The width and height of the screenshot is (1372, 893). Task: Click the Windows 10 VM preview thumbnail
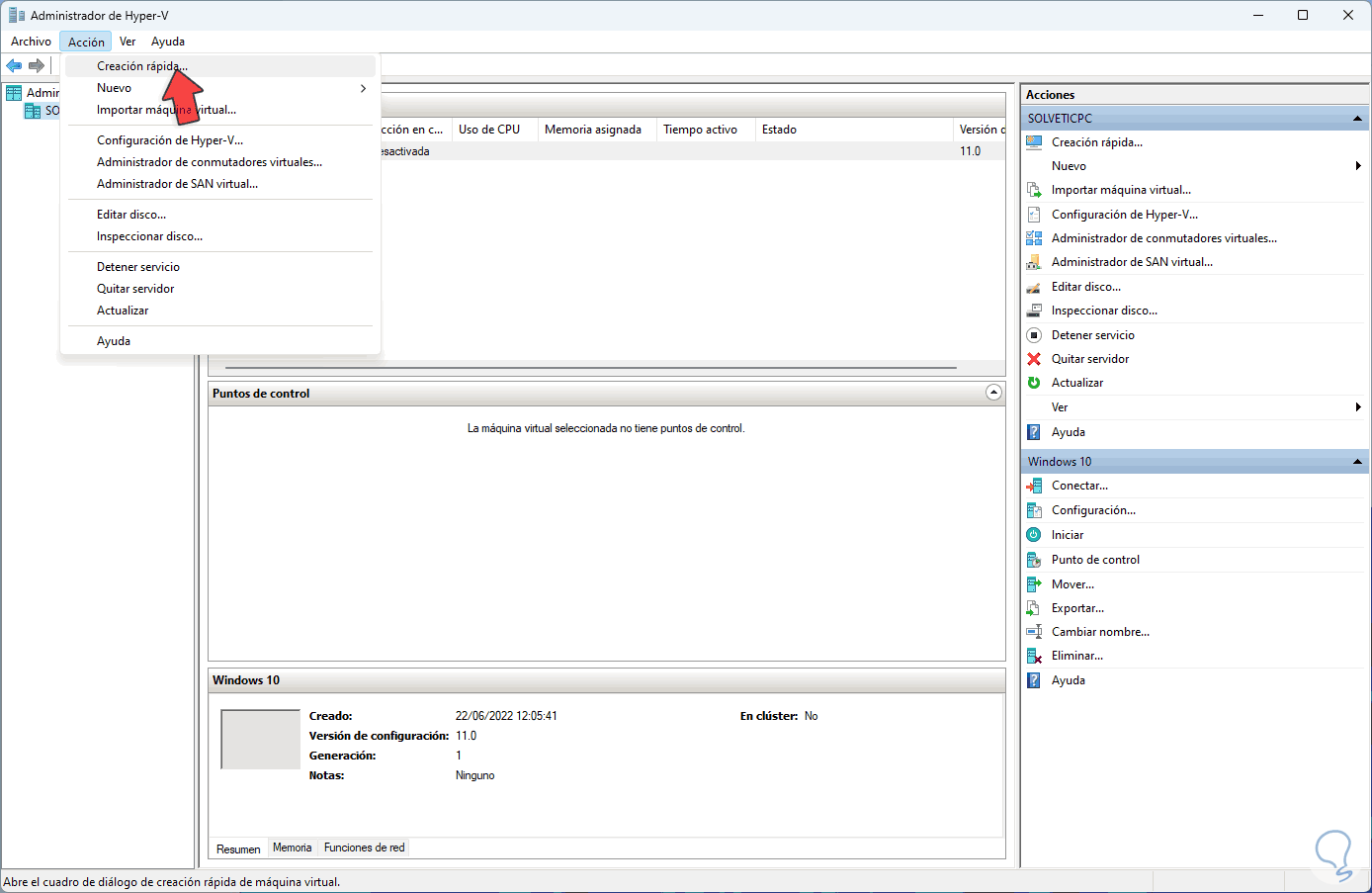[x=260, y=739]
